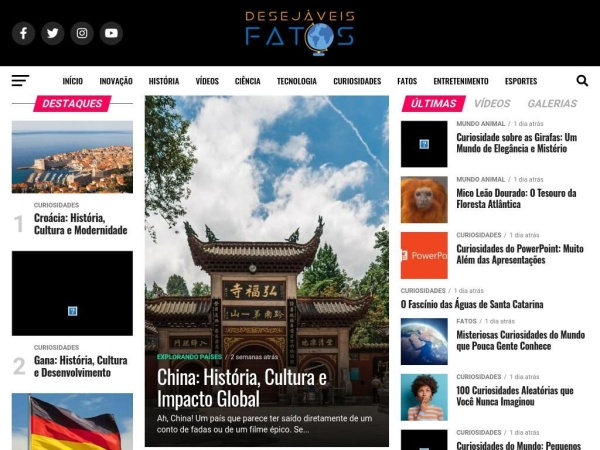Open the Instagram social icon

(82, 33)
